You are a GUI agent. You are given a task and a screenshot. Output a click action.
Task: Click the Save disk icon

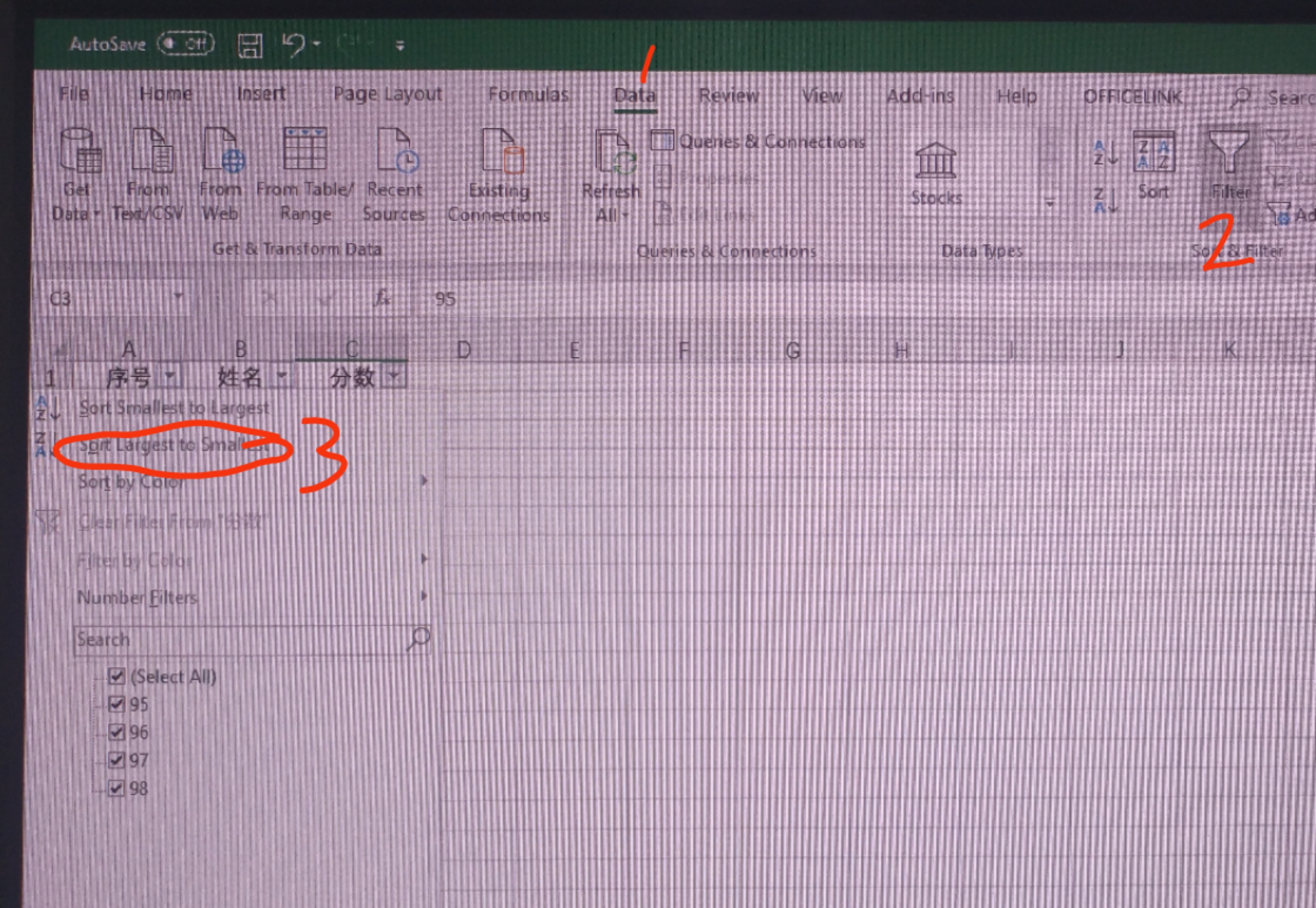pos(250,45)
